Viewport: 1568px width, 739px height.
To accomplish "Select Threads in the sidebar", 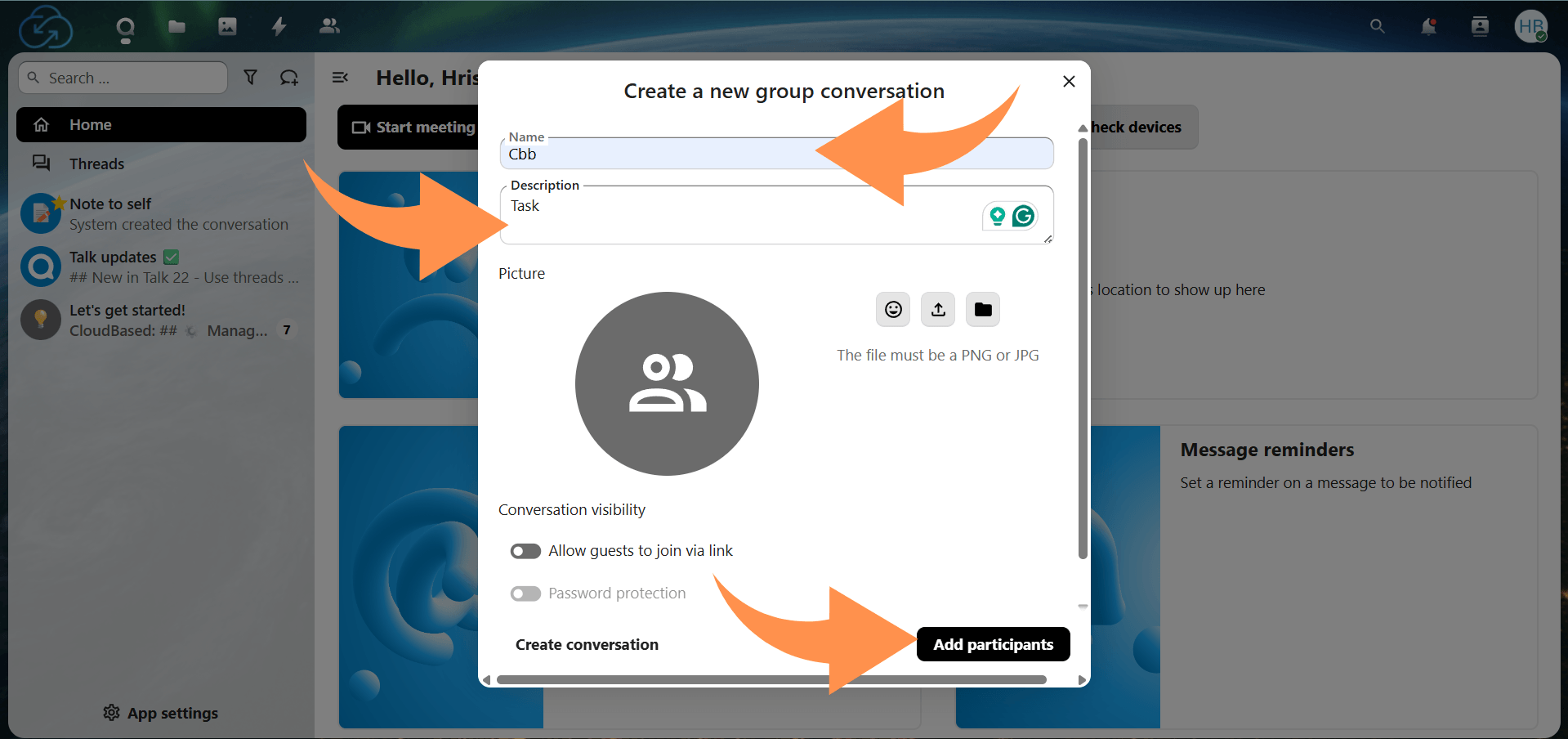I will pyautogui.click(x=96, y=163).
